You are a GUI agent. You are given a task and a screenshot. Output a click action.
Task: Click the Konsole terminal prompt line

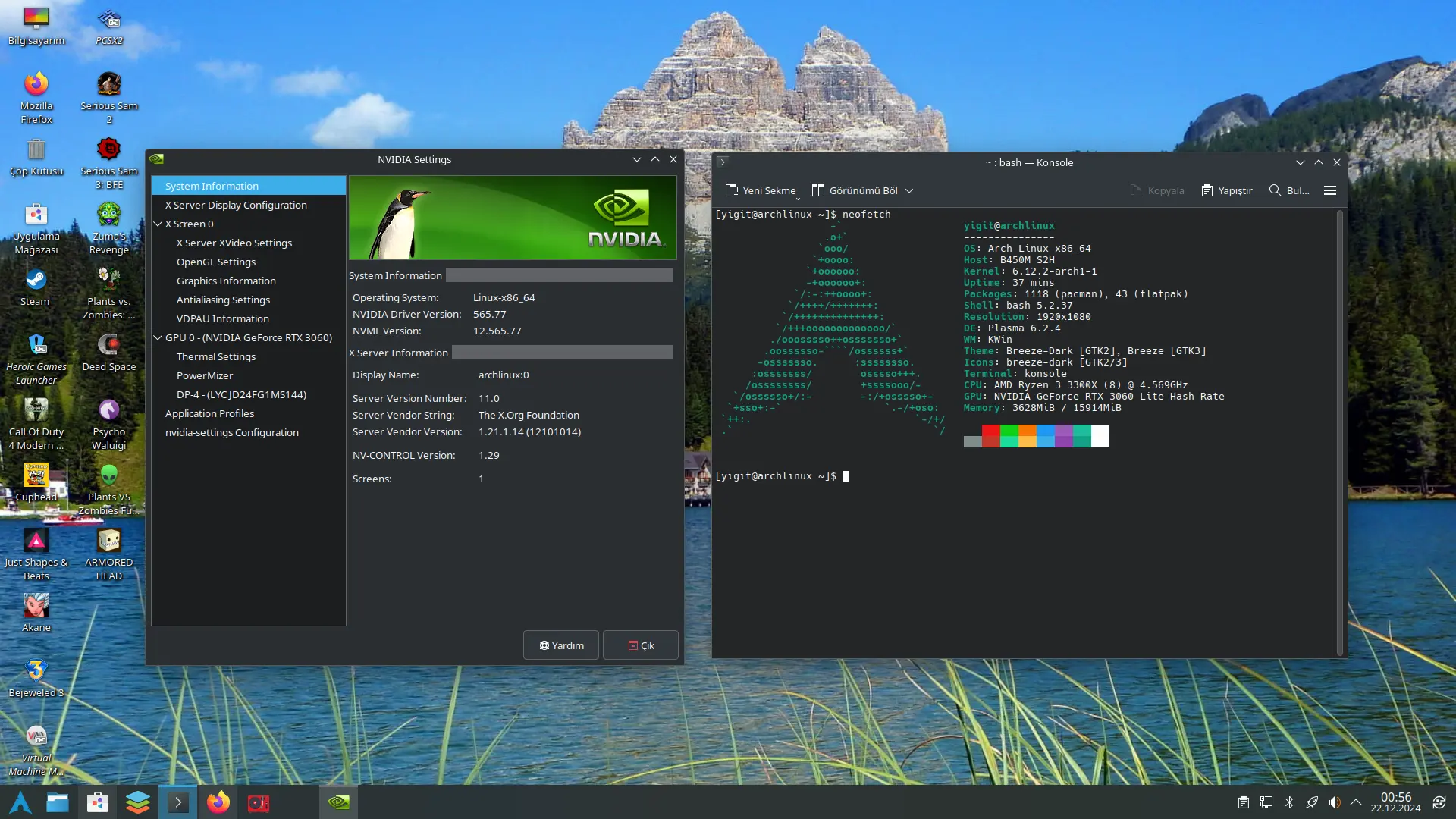(x=782, y=476)
